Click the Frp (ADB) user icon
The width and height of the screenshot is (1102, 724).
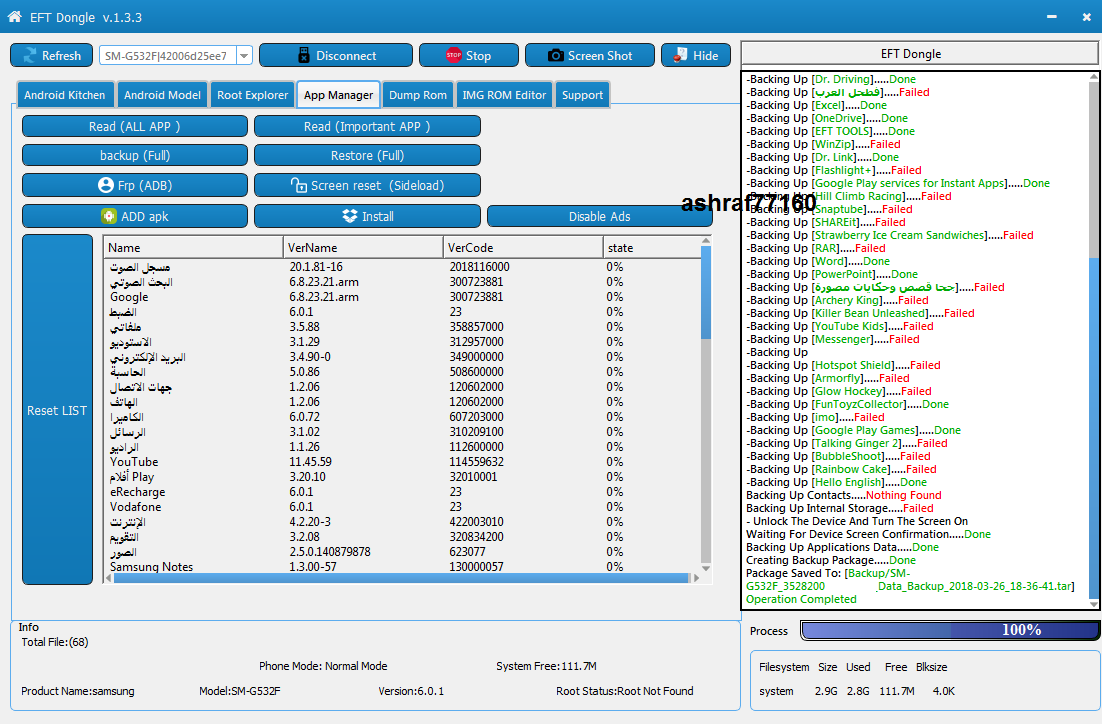coord(105,185)
